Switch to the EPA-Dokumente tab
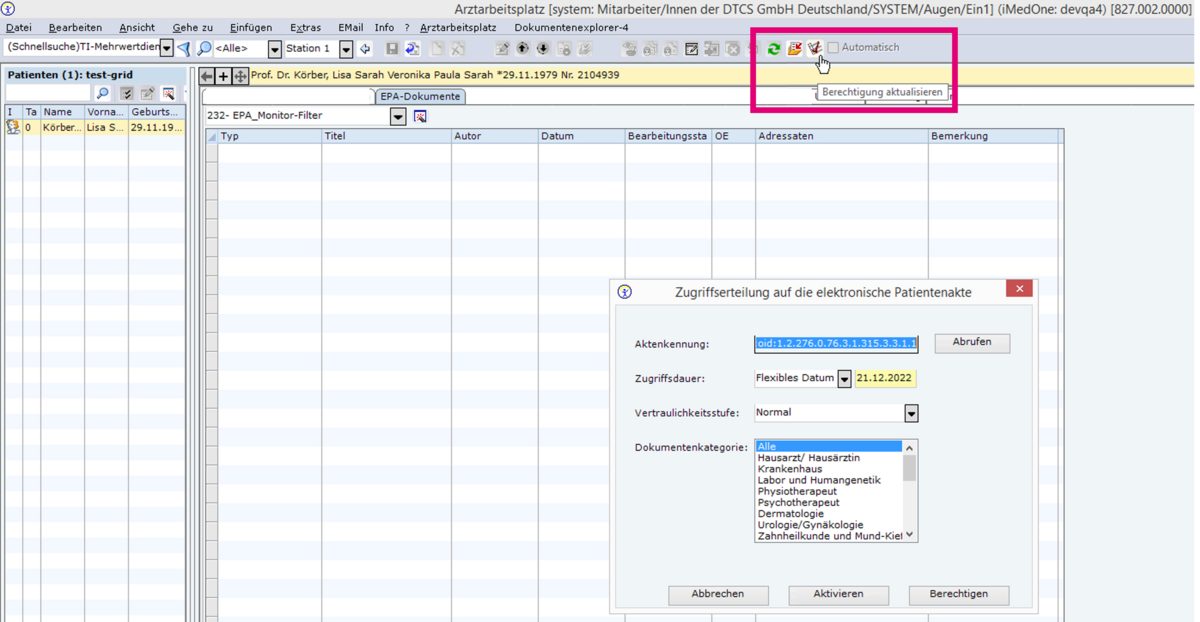Screen dimensions: 1200x622 pyautogui.click(x=420, y=96)
